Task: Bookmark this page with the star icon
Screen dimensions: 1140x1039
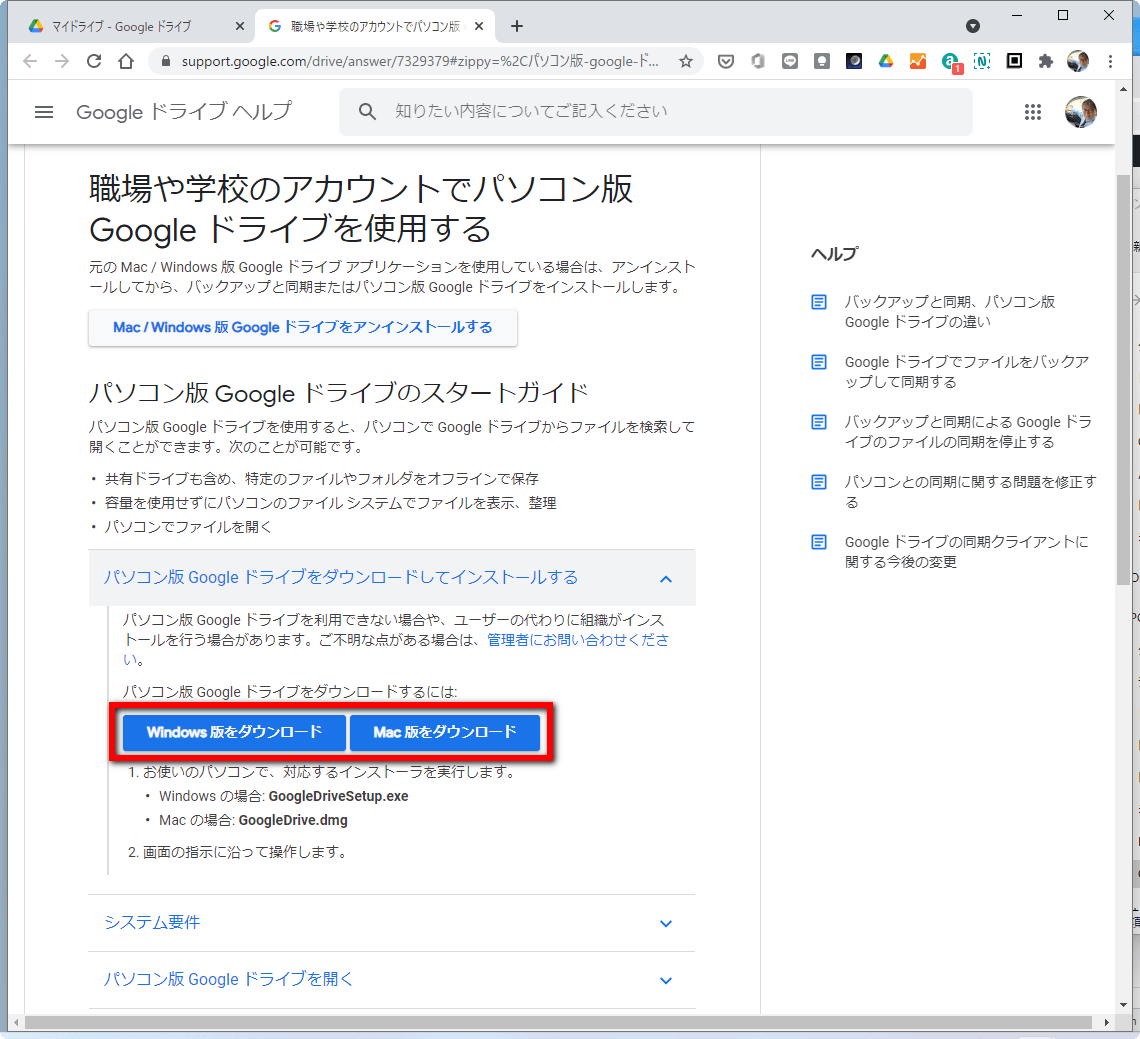Action: [x=686, y=61]
